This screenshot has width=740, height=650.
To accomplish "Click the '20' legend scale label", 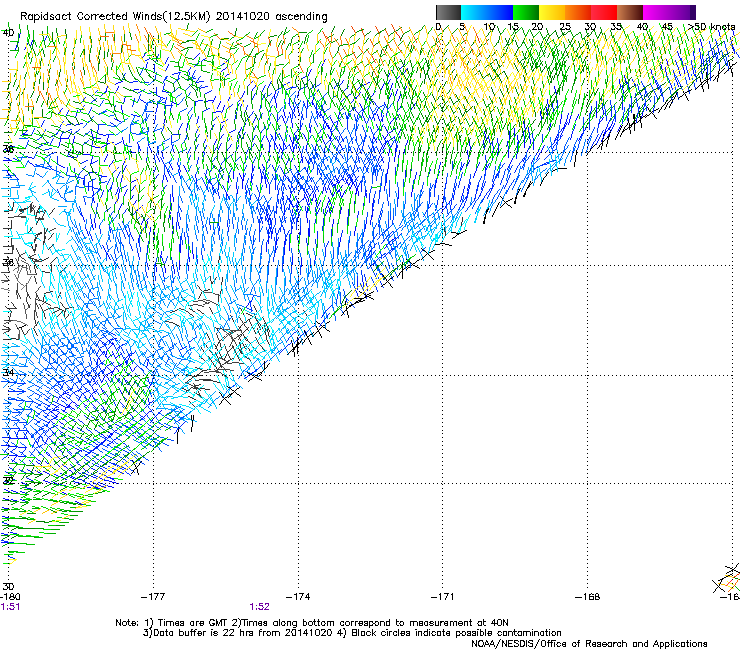I will [x=537, y=27].
